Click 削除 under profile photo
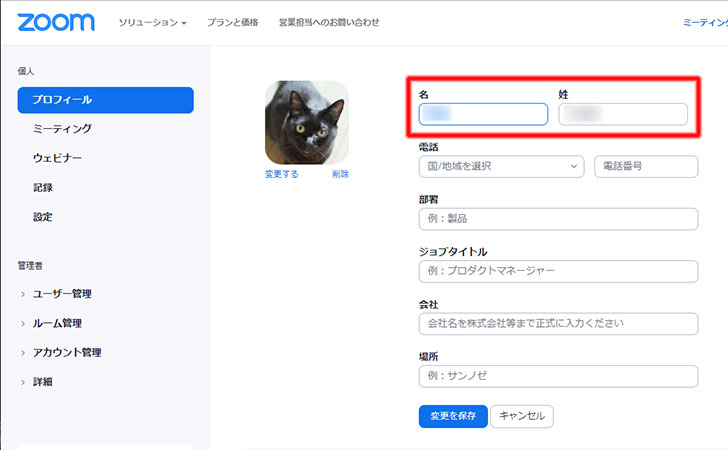This screenshot has height=450, width=728. (x=340, y=174)
